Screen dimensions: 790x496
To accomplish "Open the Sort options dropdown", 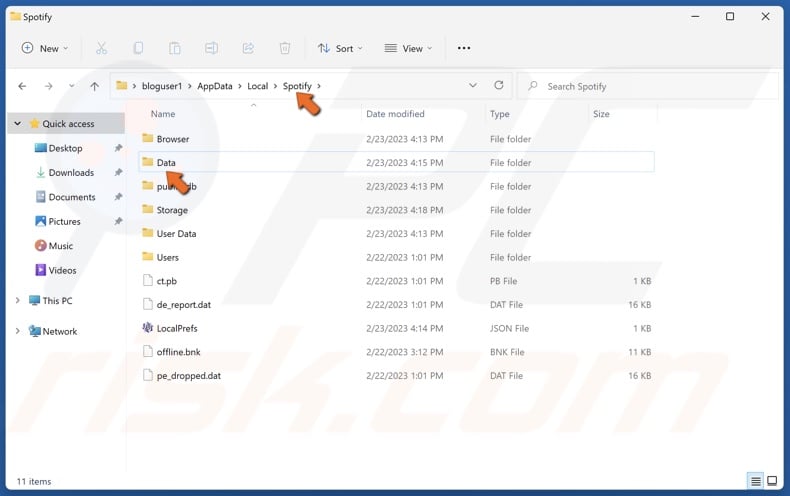I will pos(340,48).
